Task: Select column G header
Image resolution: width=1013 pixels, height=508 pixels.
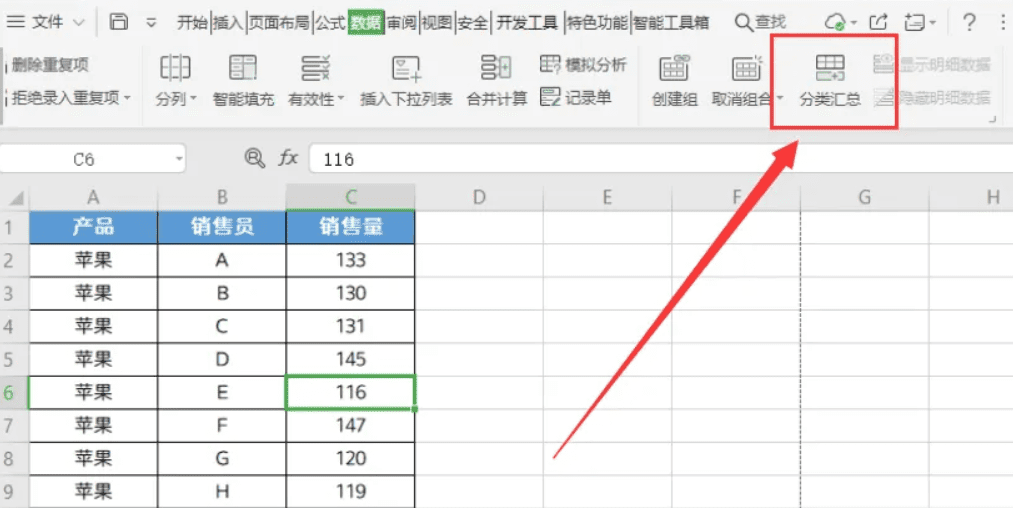Action: coord(864,197)
